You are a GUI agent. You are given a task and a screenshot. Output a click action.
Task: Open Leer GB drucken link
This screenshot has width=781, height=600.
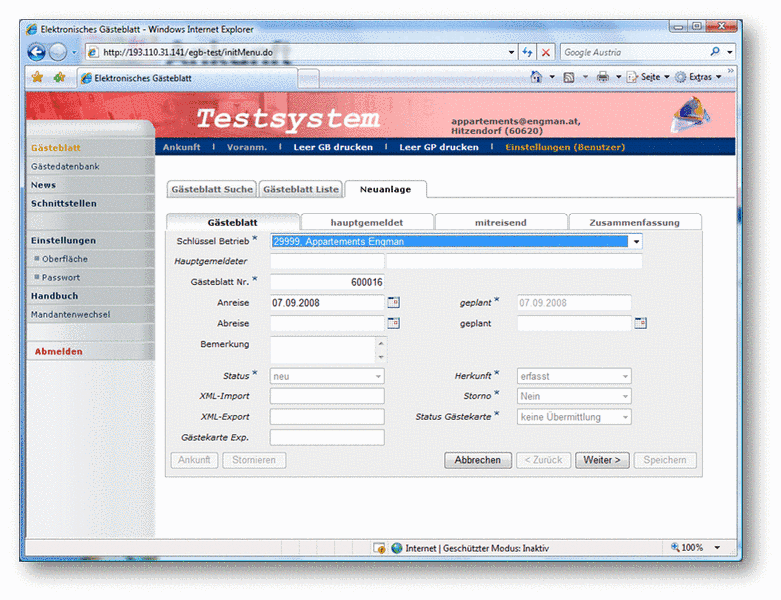pos(332,147)
